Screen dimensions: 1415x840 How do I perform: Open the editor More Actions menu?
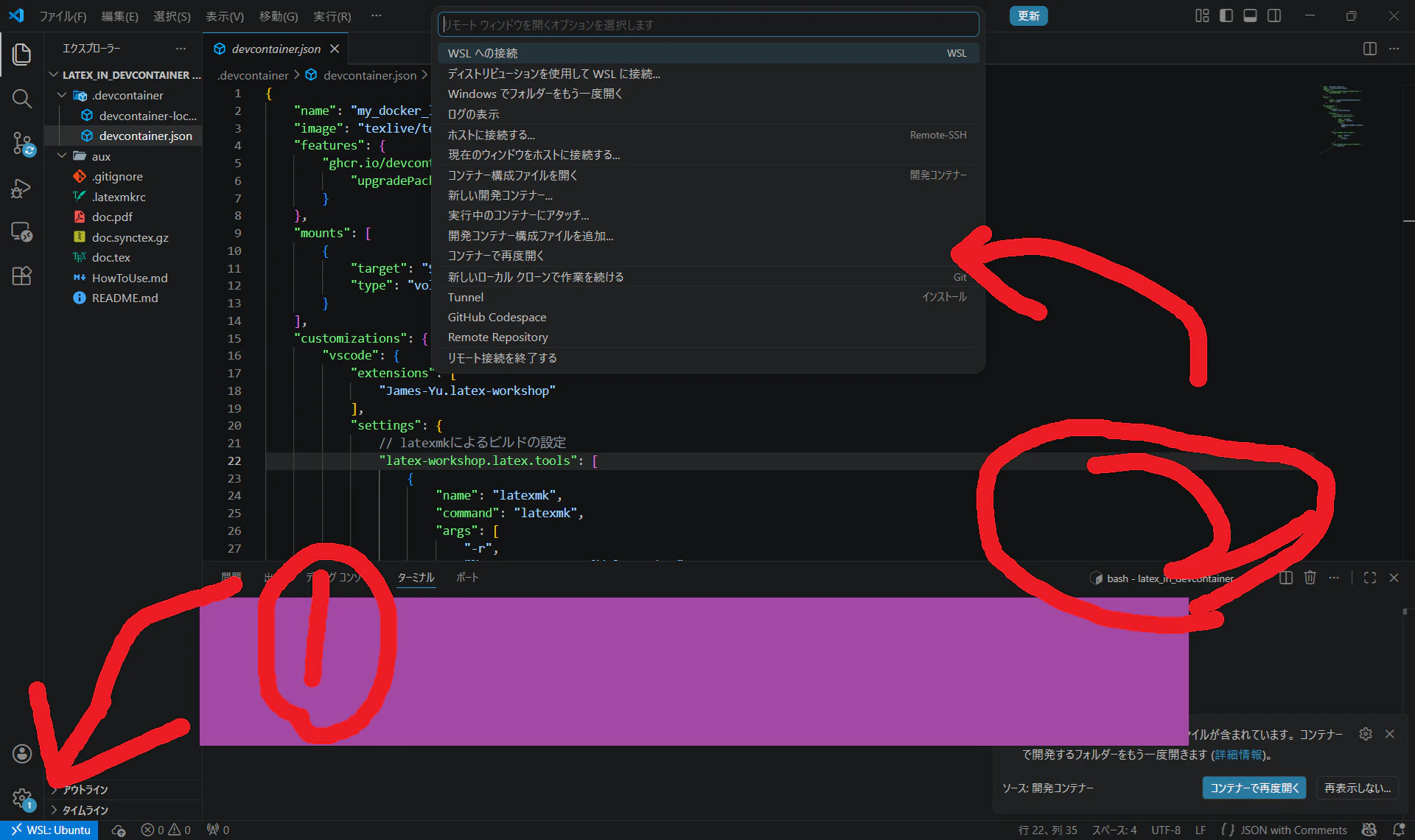pyautogui.click(x=1394, y=49)
